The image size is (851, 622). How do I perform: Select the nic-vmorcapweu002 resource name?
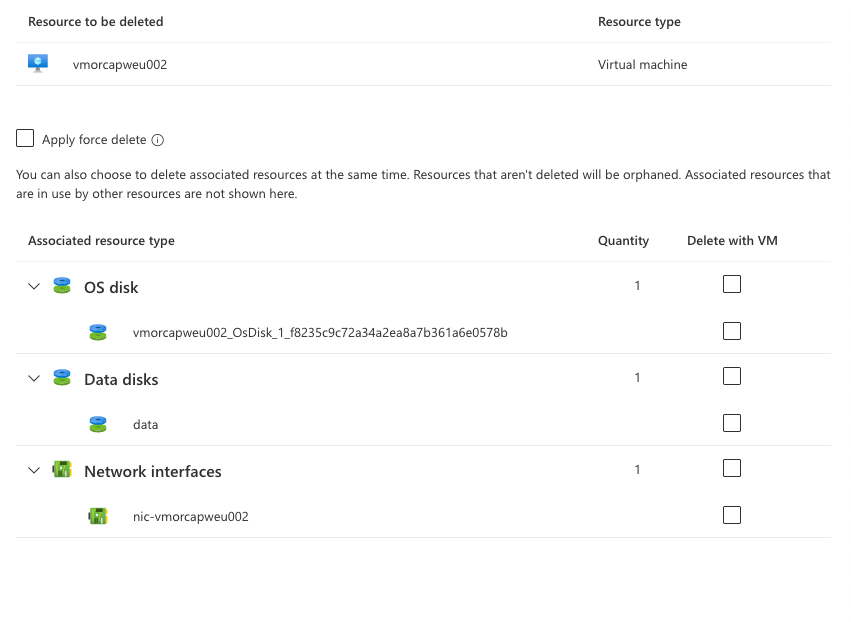[190, 517]
